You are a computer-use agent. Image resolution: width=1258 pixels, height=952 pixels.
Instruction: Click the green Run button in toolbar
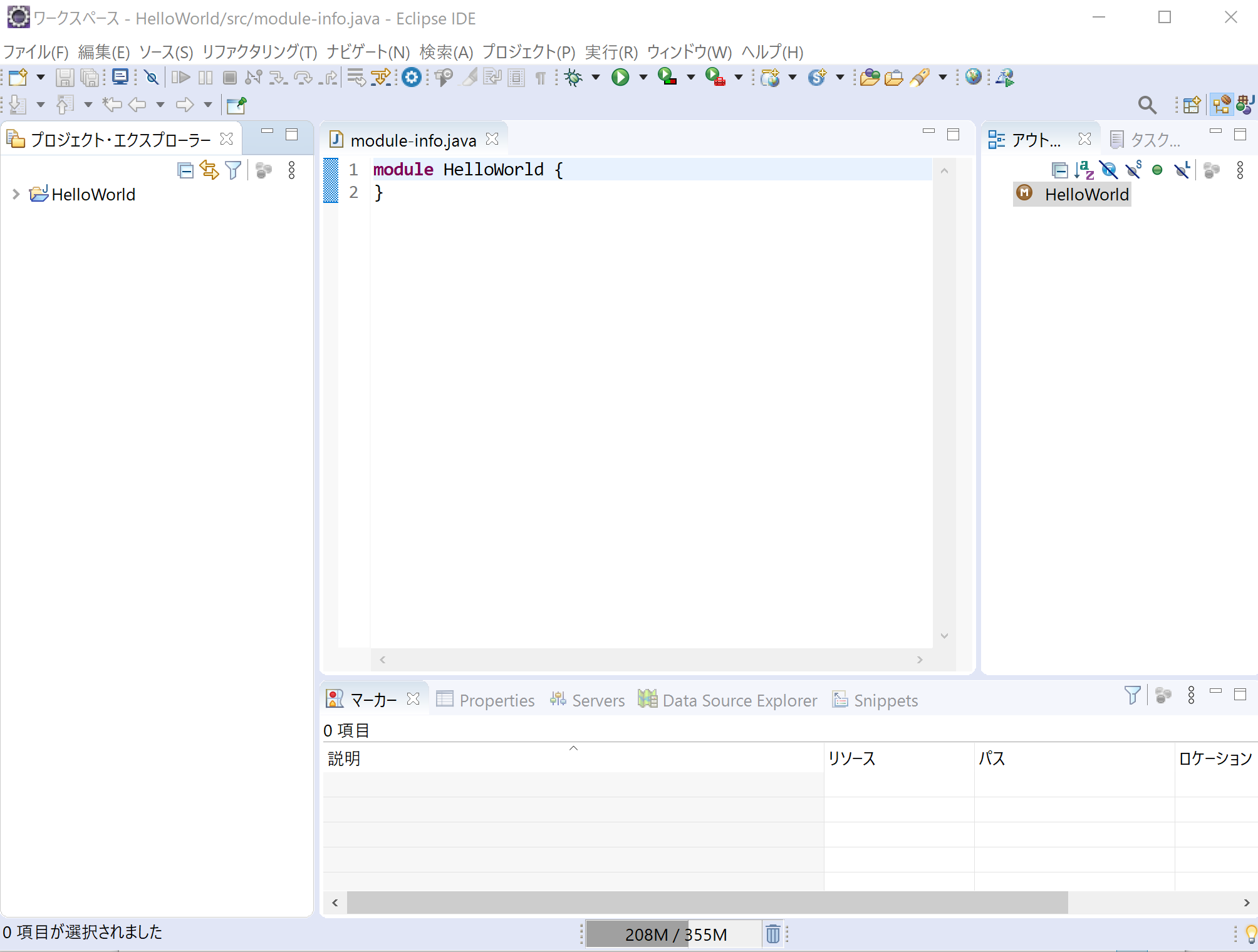pyautogui.click(x=620, y=77)
